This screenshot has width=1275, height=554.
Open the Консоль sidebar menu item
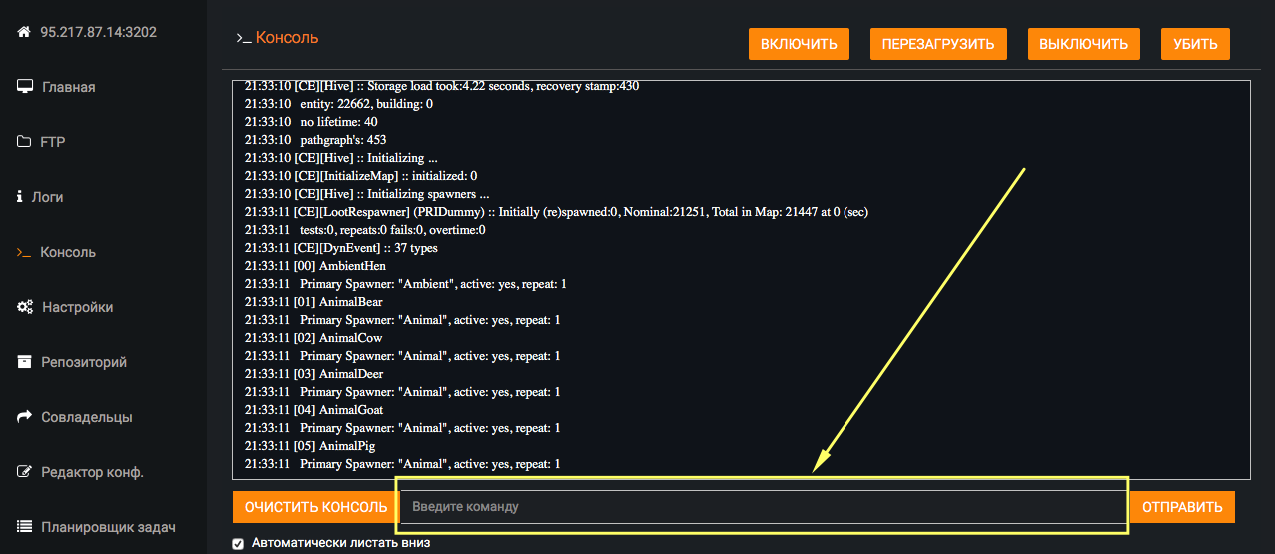pos(68,252)
